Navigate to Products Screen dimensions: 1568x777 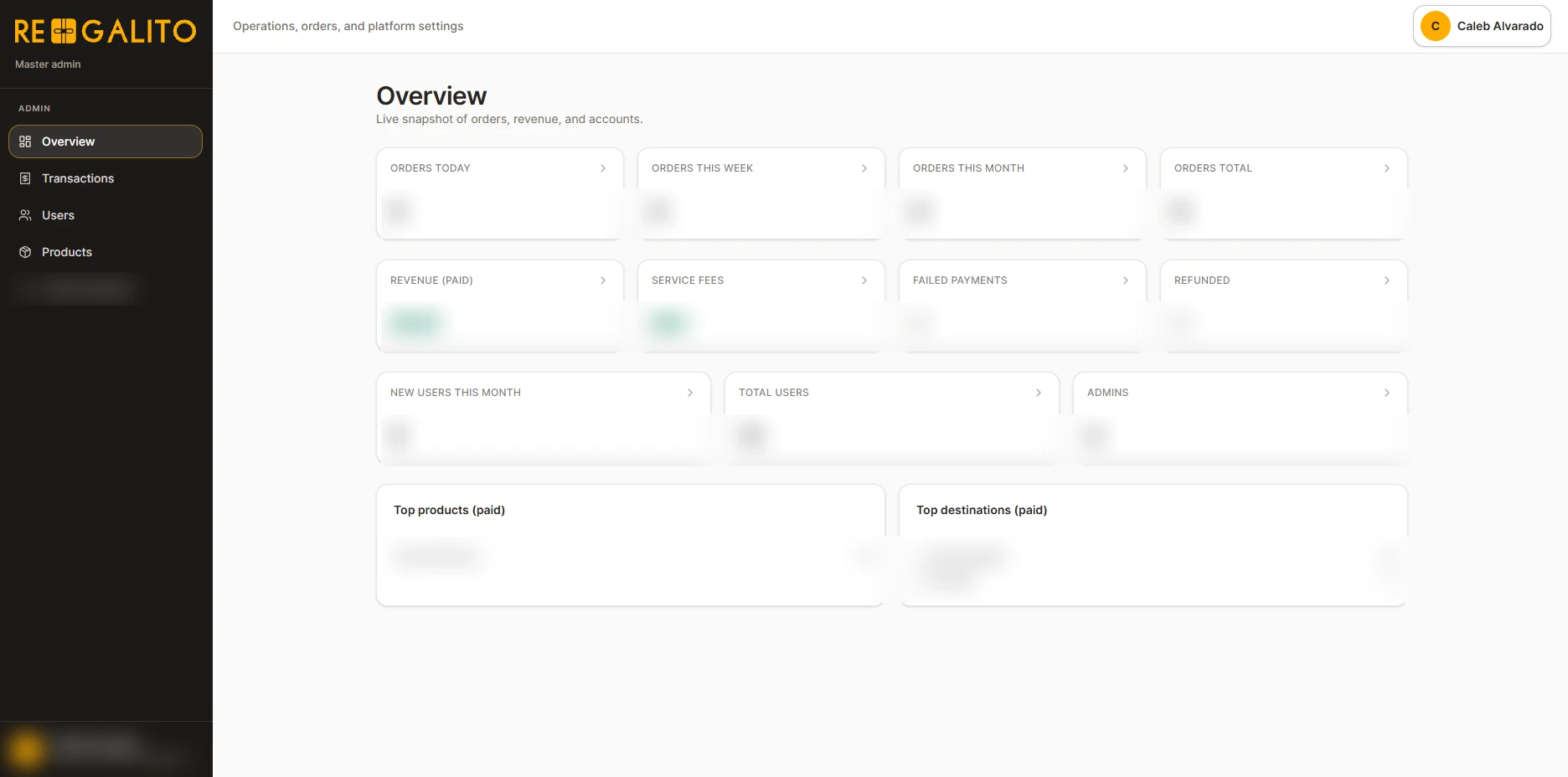(x=106, y=252)
